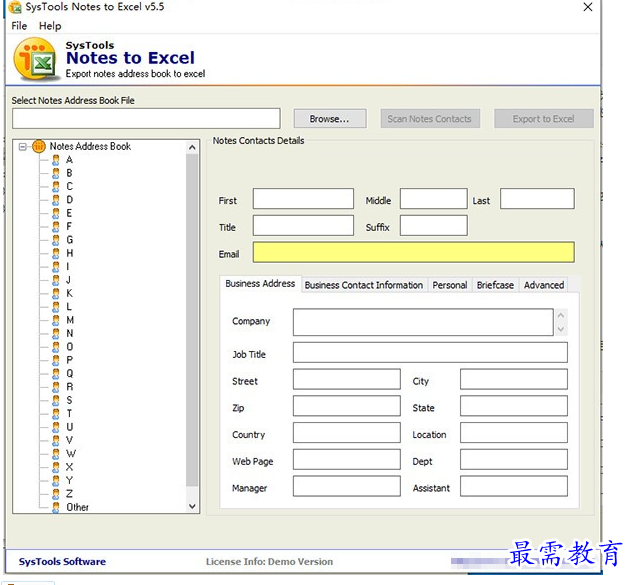The image size is (631, 585).
Task: Click the Suffix input field
Action: coord(433,225)
